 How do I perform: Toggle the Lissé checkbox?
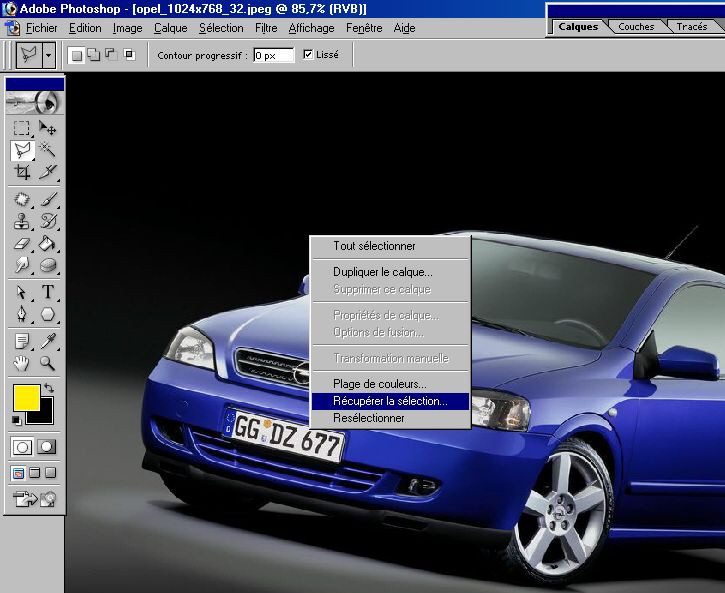click(308, 55)
